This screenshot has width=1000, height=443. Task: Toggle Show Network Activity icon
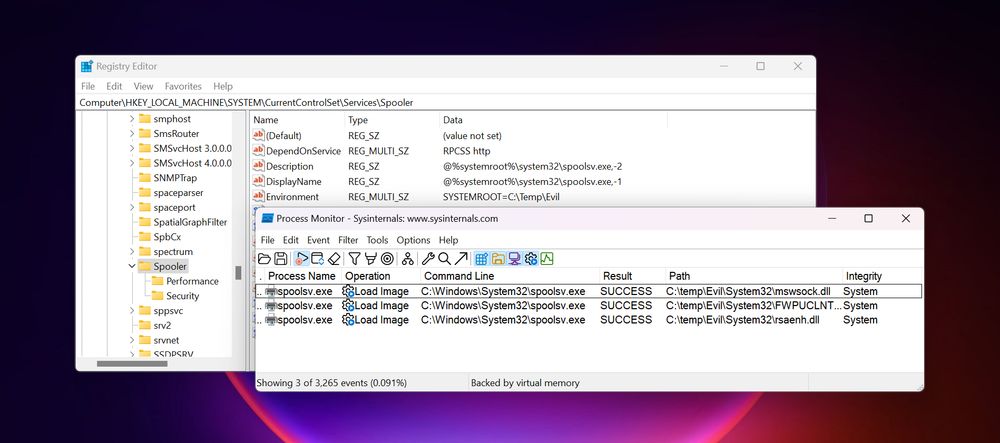(x=514, y=259)
